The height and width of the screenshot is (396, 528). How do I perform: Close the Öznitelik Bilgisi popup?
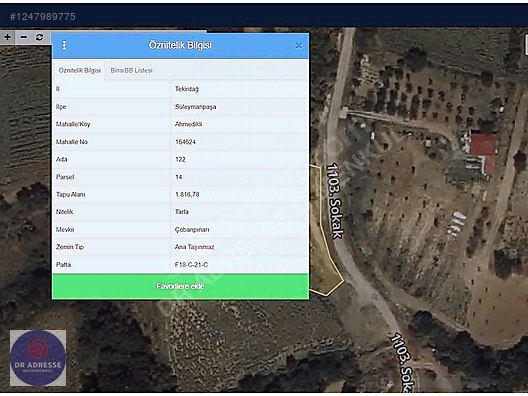[x=298, y=45]
